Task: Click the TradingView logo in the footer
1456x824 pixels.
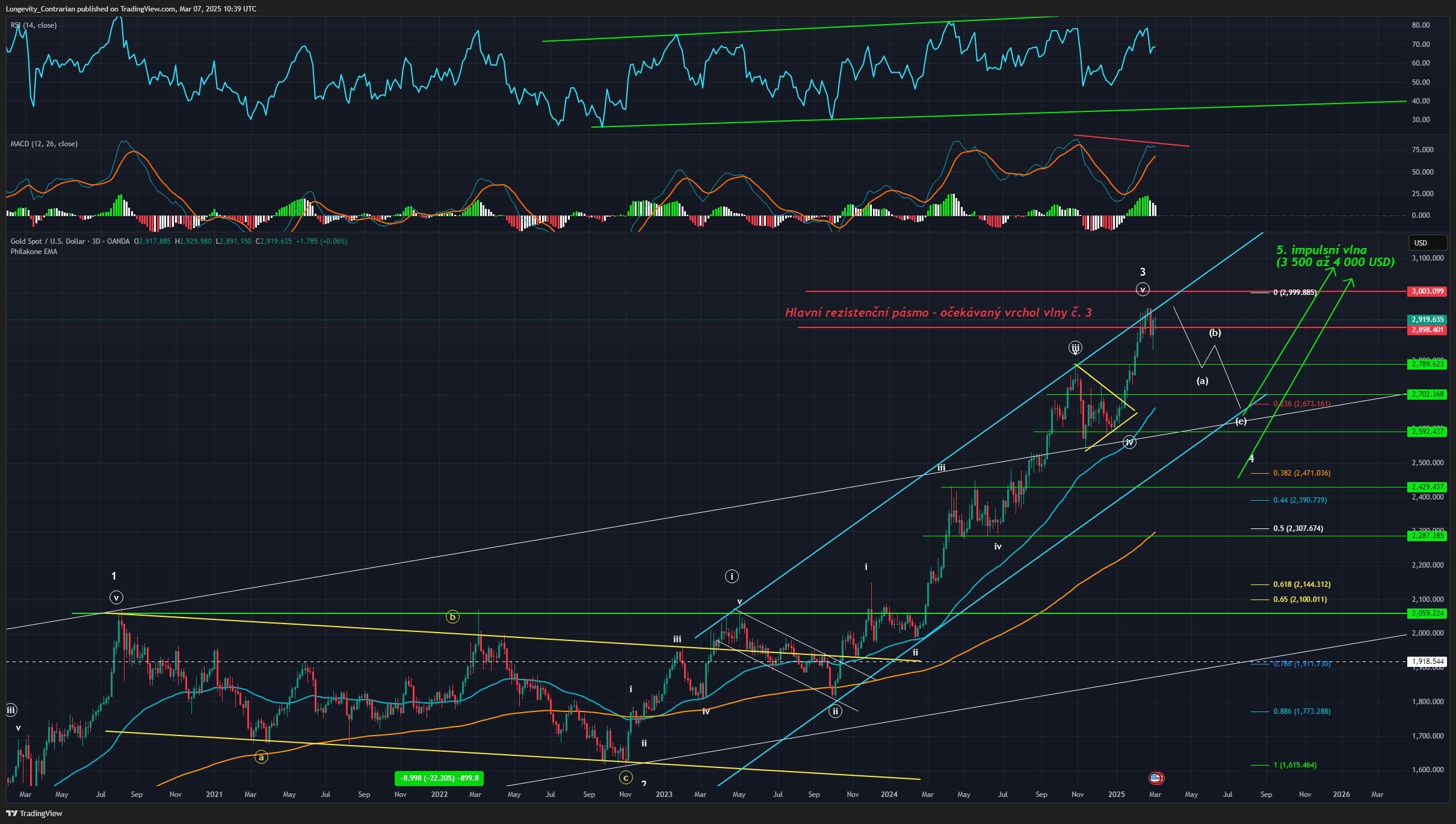Action: [x=34, y=813]
